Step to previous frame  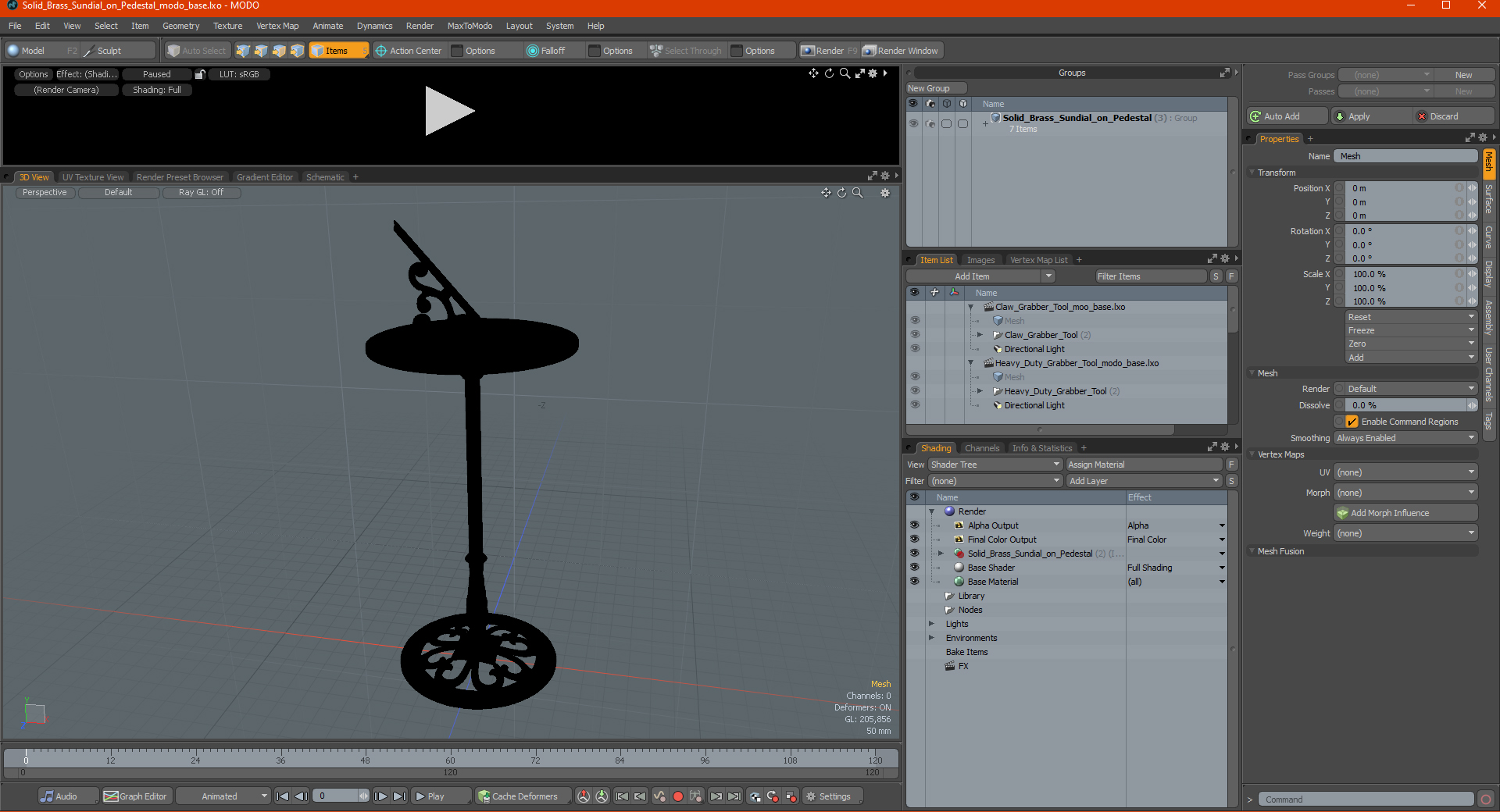(301, 796)
